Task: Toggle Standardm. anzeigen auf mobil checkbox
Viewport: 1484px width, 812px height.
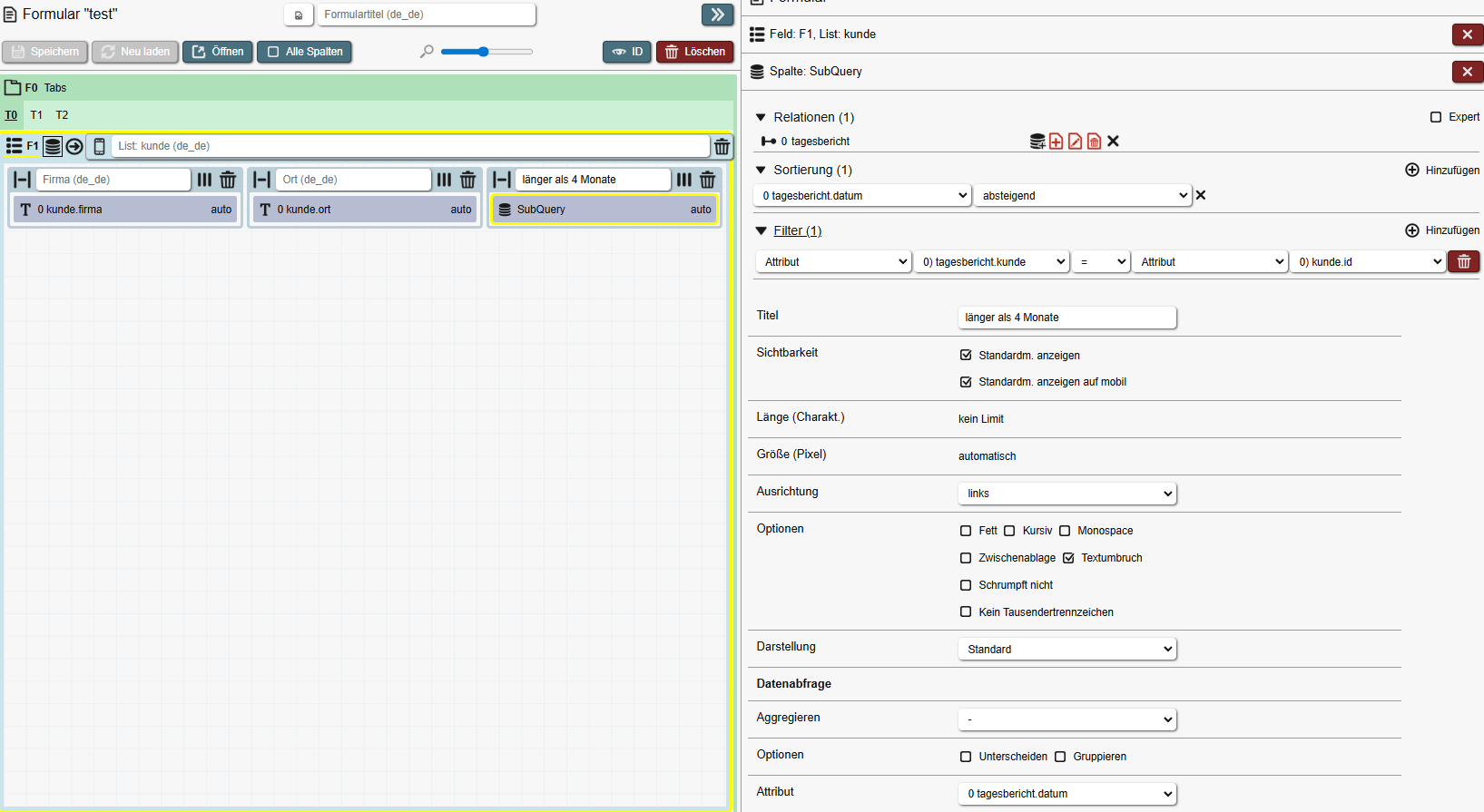Action: coord(966,382)
